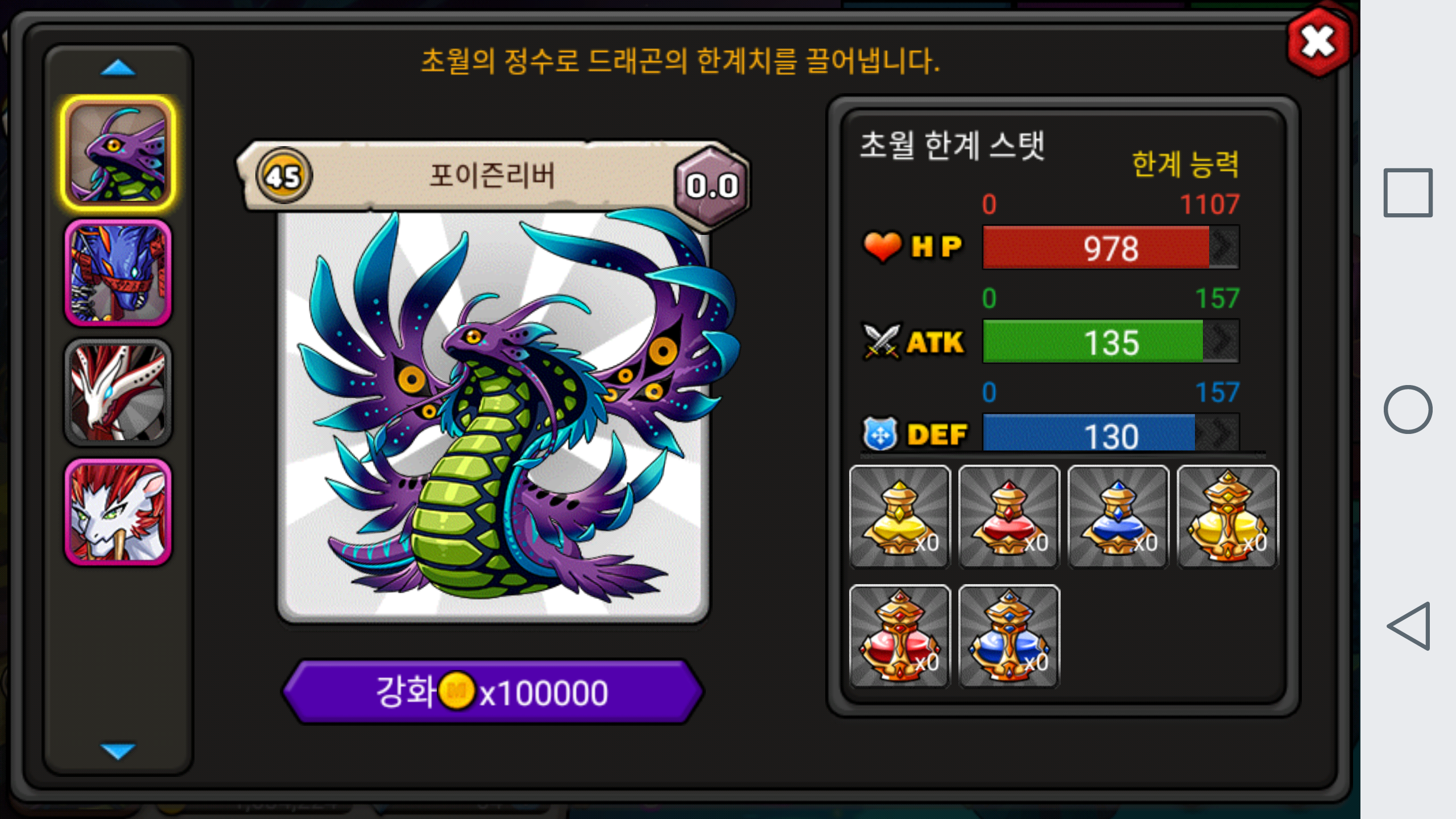Select the small blue essence potion

pyautogui.click(x=1118, y=516)
